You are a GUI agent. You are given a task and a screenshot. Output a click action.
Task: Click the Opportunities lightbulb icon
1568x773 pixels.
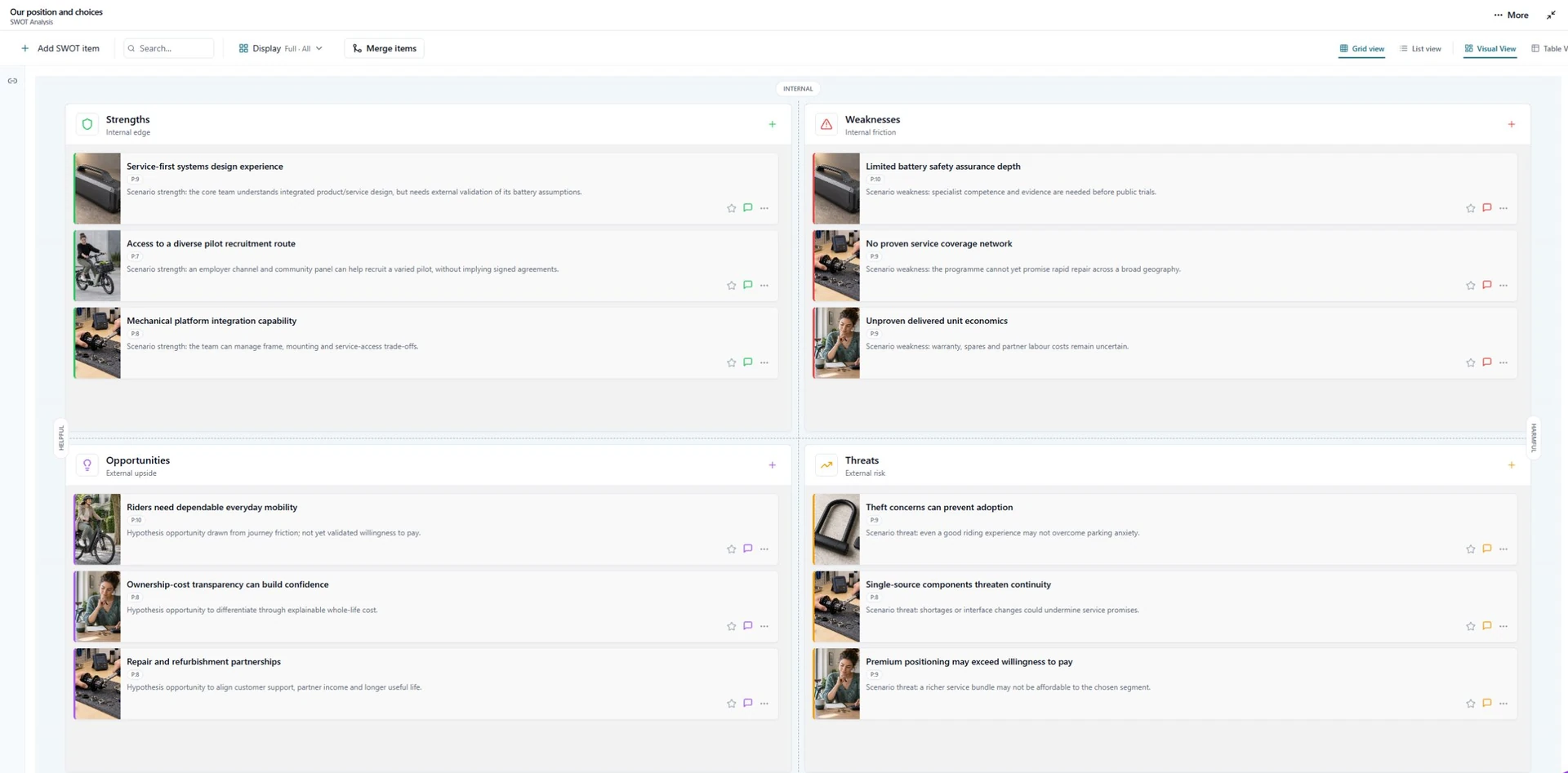pos(87,465)
